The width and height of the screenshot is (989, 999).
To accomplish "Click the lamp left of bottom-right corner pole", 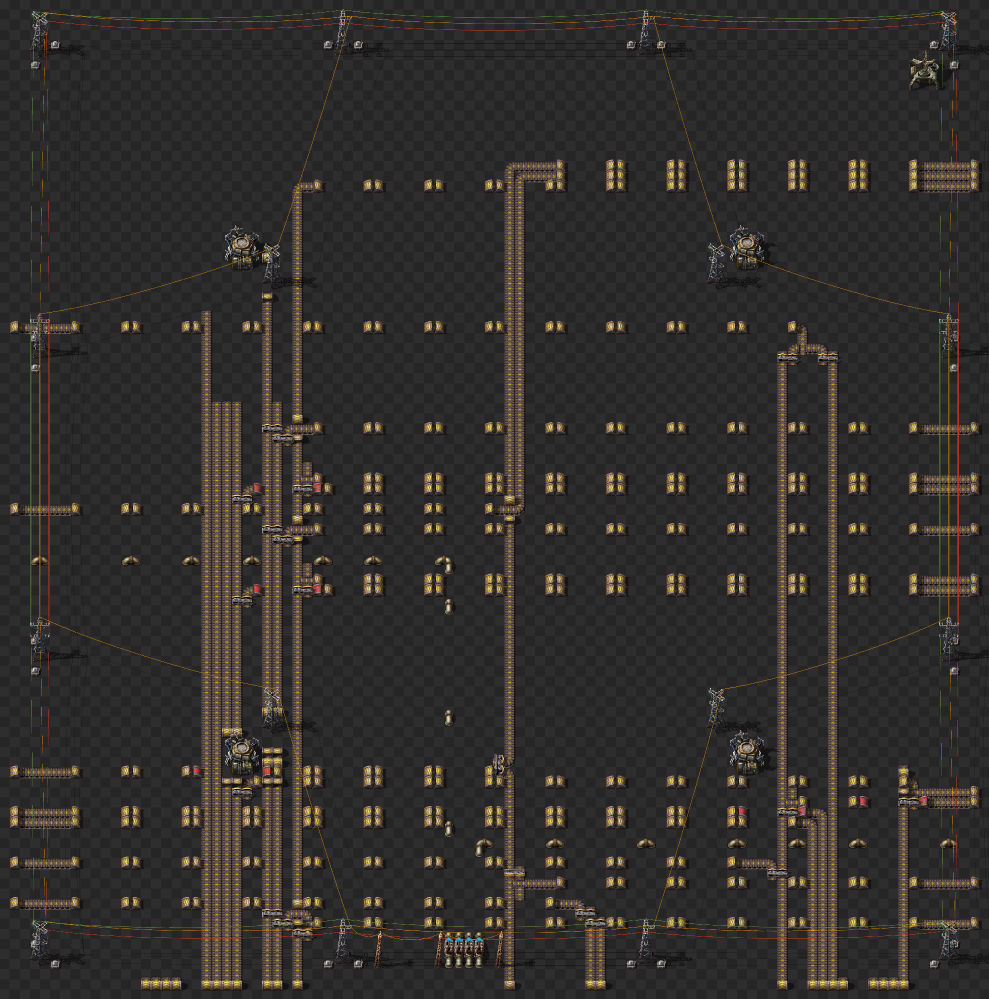I will 934,963.
